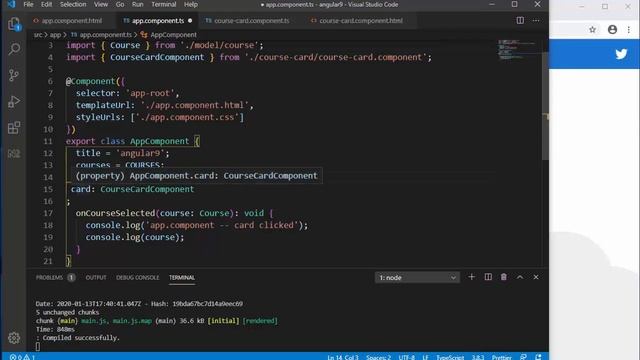Image resolution: width=640 pixels, height=360 pixels.
Task: Click the errors and warnings count in status bar
Action: click(22, 357)
